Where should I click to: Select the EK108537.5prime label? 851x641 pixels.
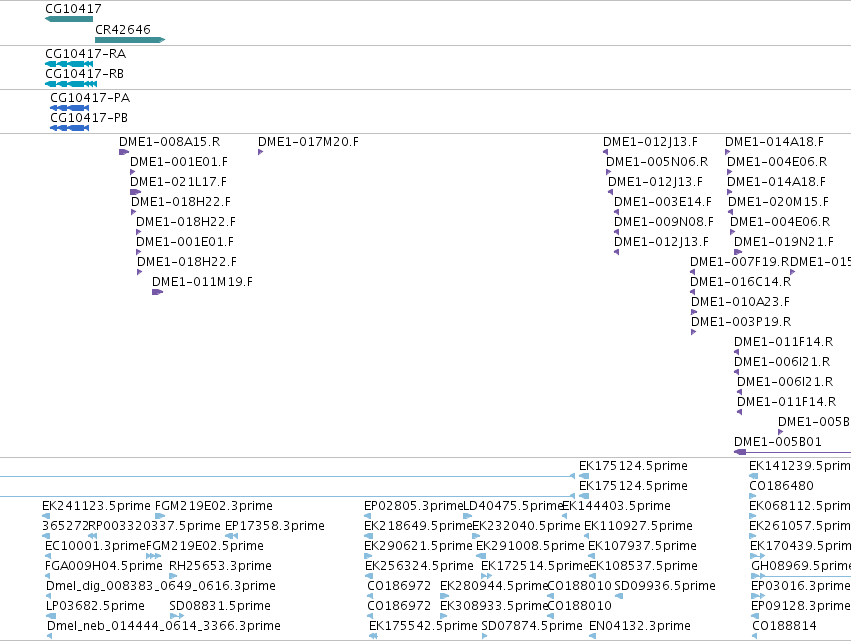[644, 566]
